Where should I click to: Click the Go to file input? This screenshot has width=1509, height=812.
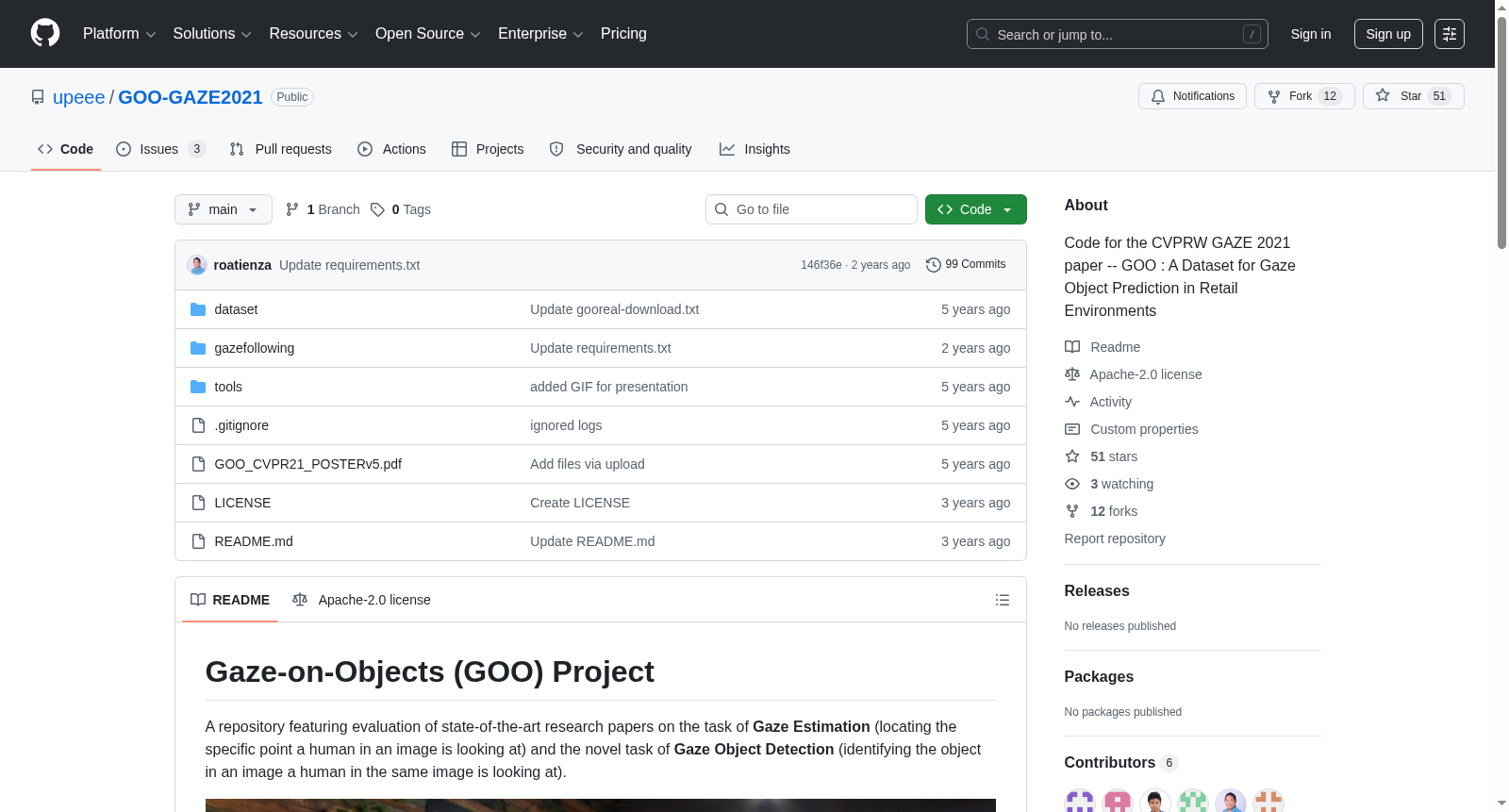coord(811,209)
